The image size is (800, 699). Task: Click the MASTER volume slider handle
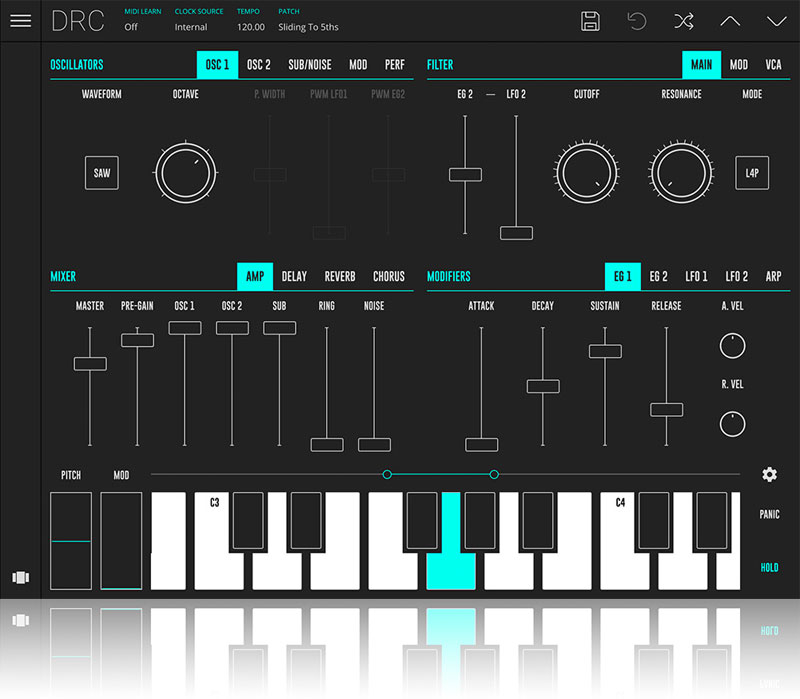[90, 364]
